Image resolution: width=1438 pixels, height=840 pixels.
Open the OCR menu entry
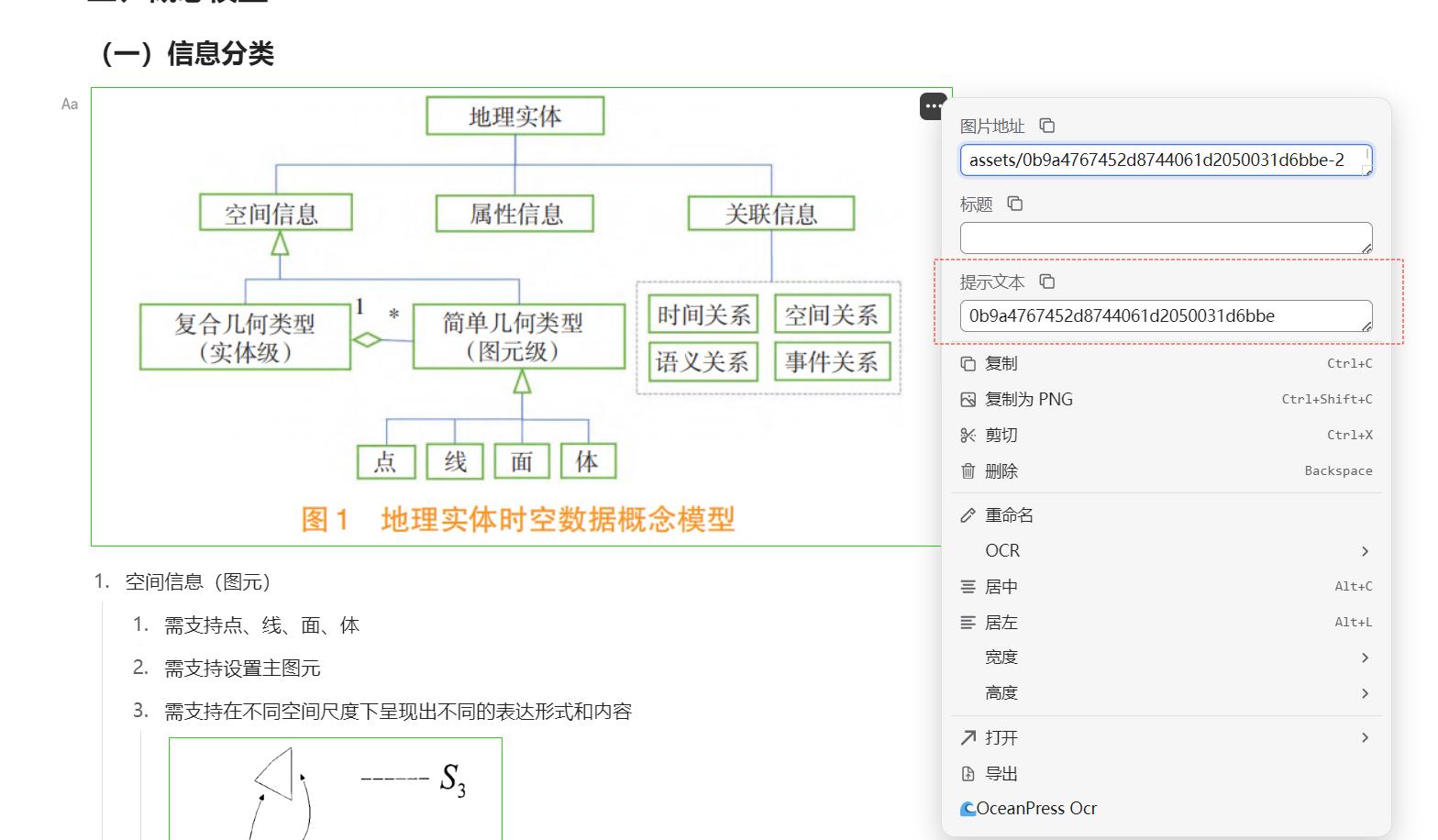[1167, 551]
